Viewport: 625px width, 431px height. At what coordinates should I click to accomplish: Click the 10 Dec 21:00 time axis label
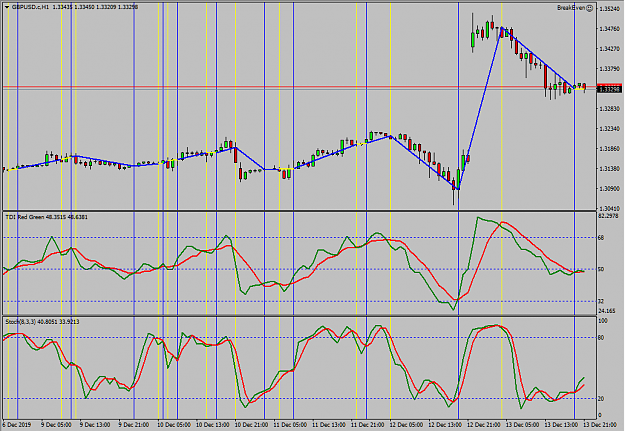tap(251, 425)
